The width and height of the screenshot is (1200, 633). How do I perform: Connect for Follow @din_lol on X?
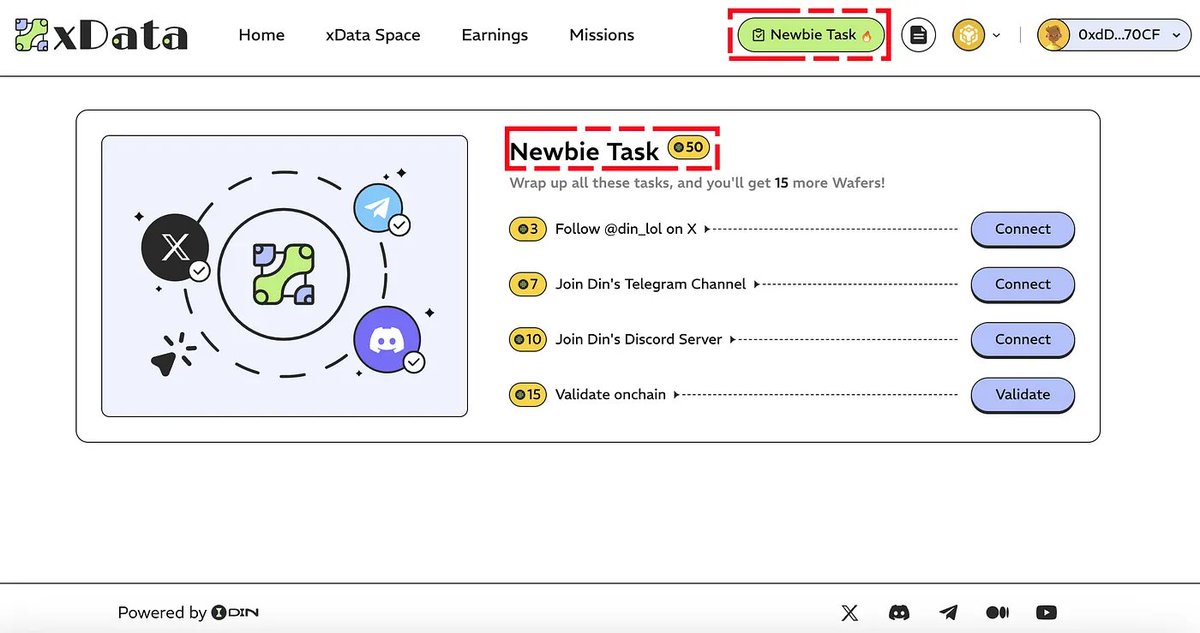point(1023,229)
